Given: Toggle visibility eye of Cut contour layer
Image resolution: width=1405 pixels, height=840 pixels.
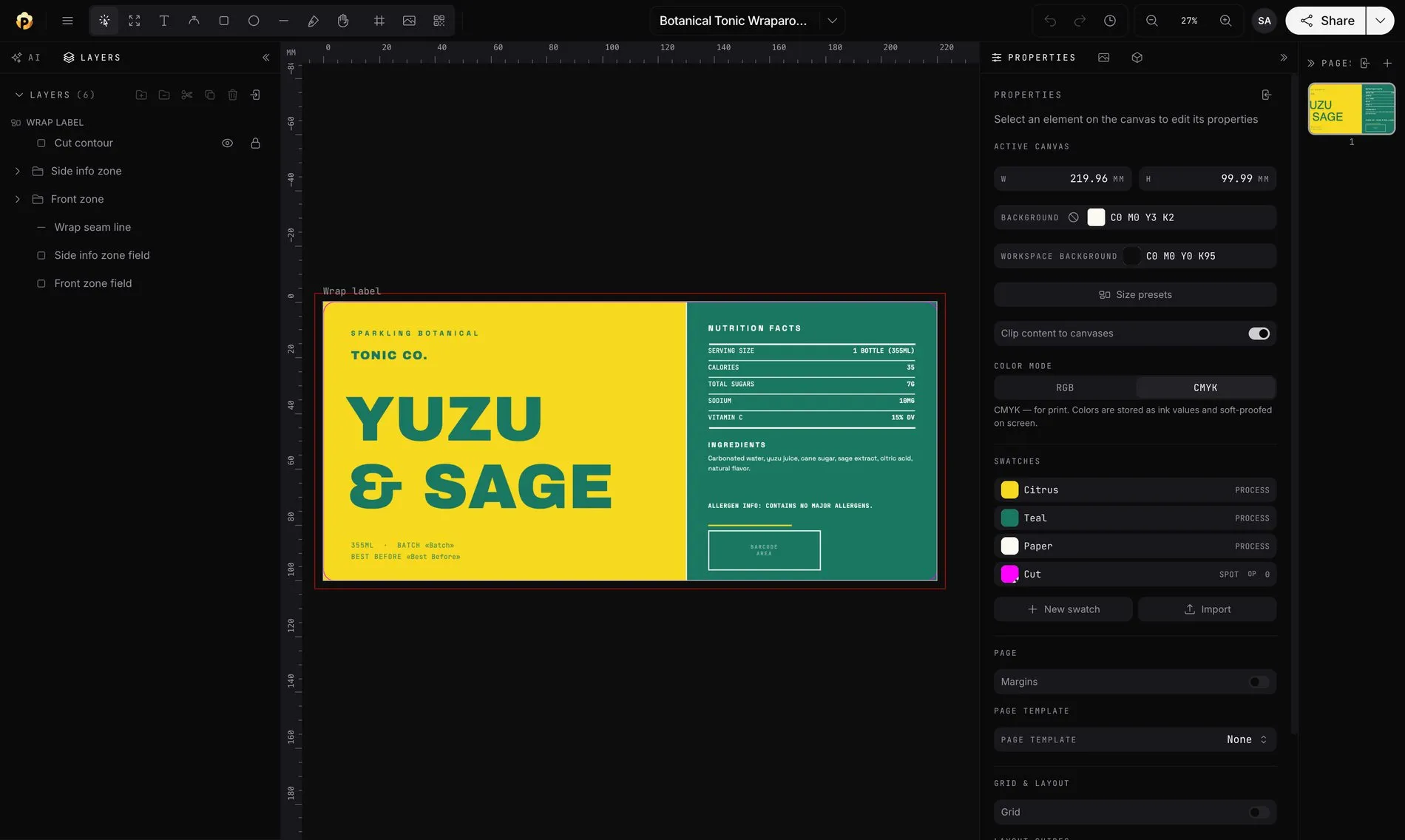Looking at the screenshot, I should [x=228, y=143].
